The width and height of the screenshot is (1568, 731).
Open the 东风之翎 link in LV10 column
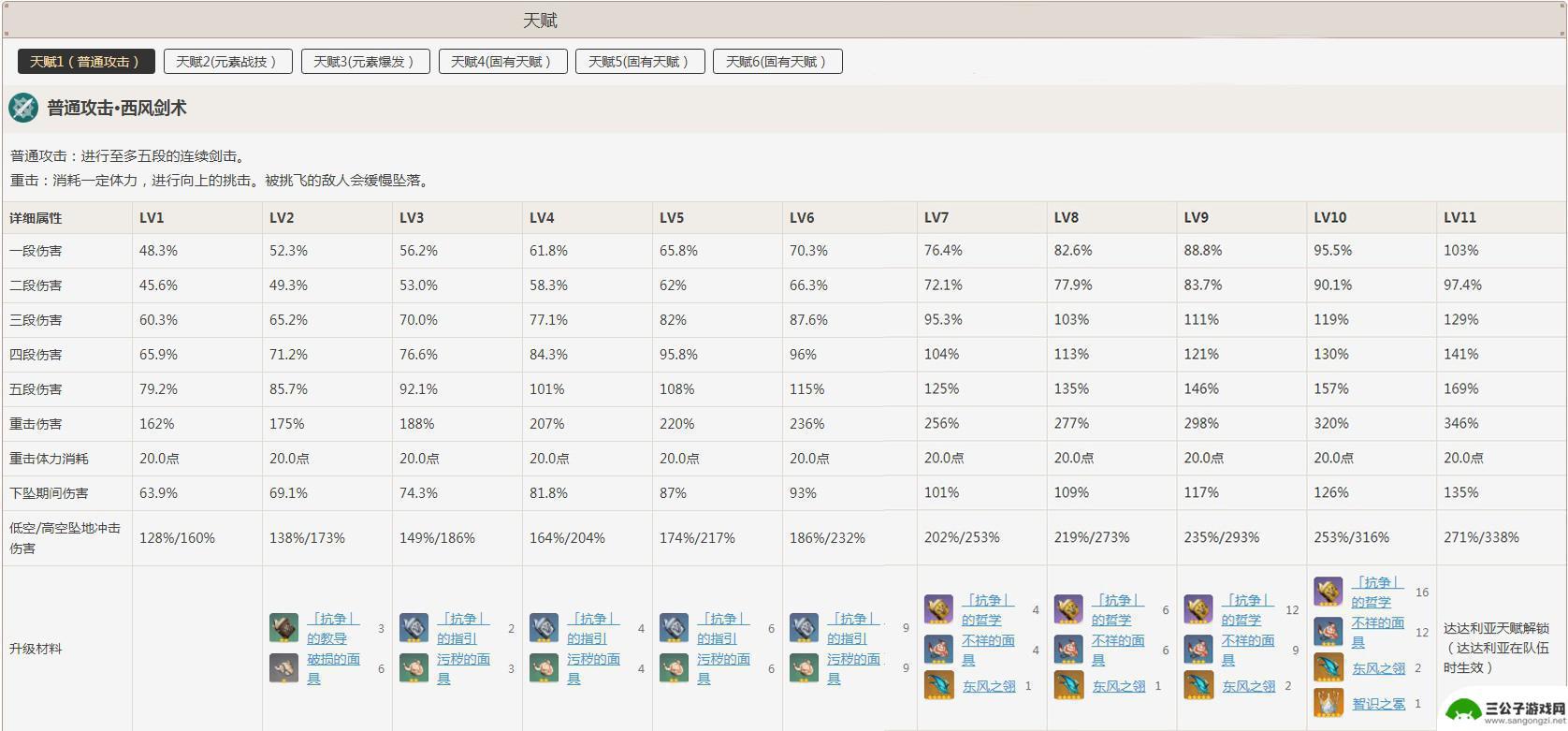click(1378, 668)
